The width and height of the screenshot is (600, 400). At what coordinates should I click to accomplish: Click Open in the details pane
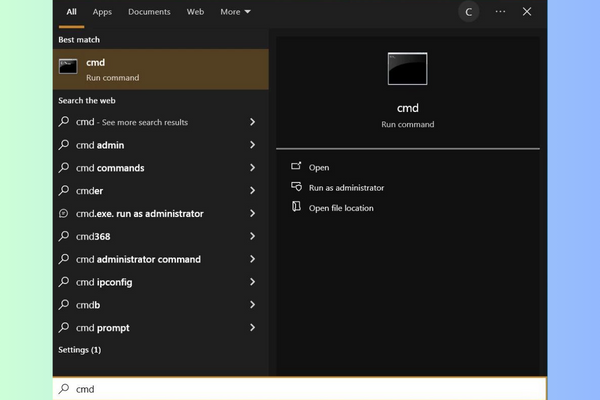[x=319, y=168]
